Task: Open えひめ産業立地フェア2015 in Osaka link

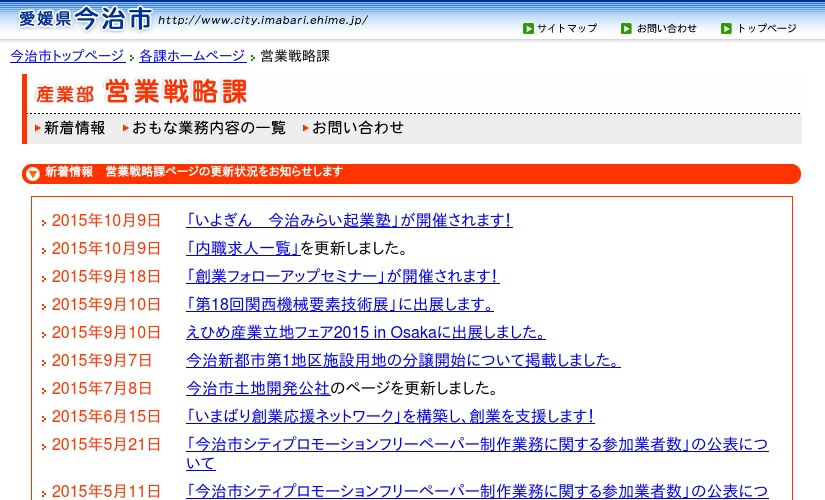Action: coord(366,332)
